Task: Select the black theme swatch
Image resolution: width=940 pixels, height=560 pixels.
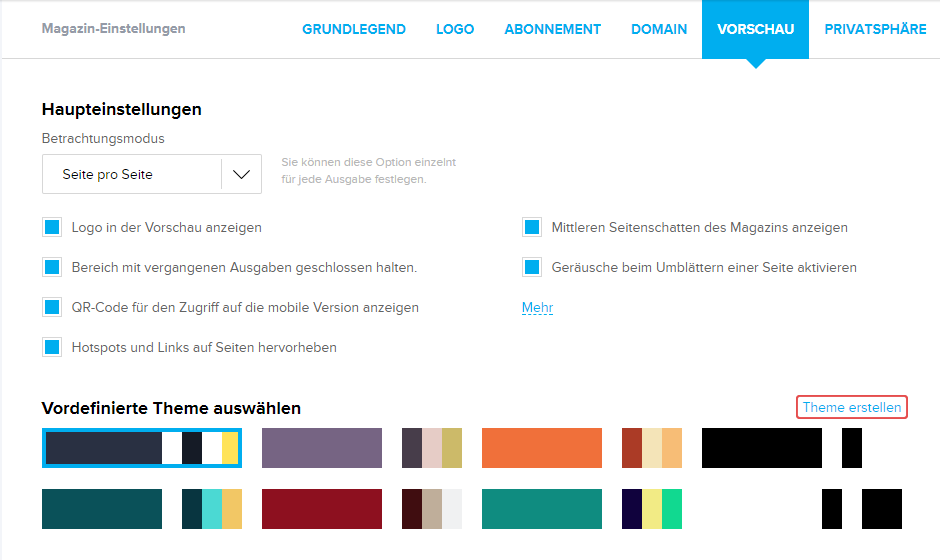Action: coord(761,448)
